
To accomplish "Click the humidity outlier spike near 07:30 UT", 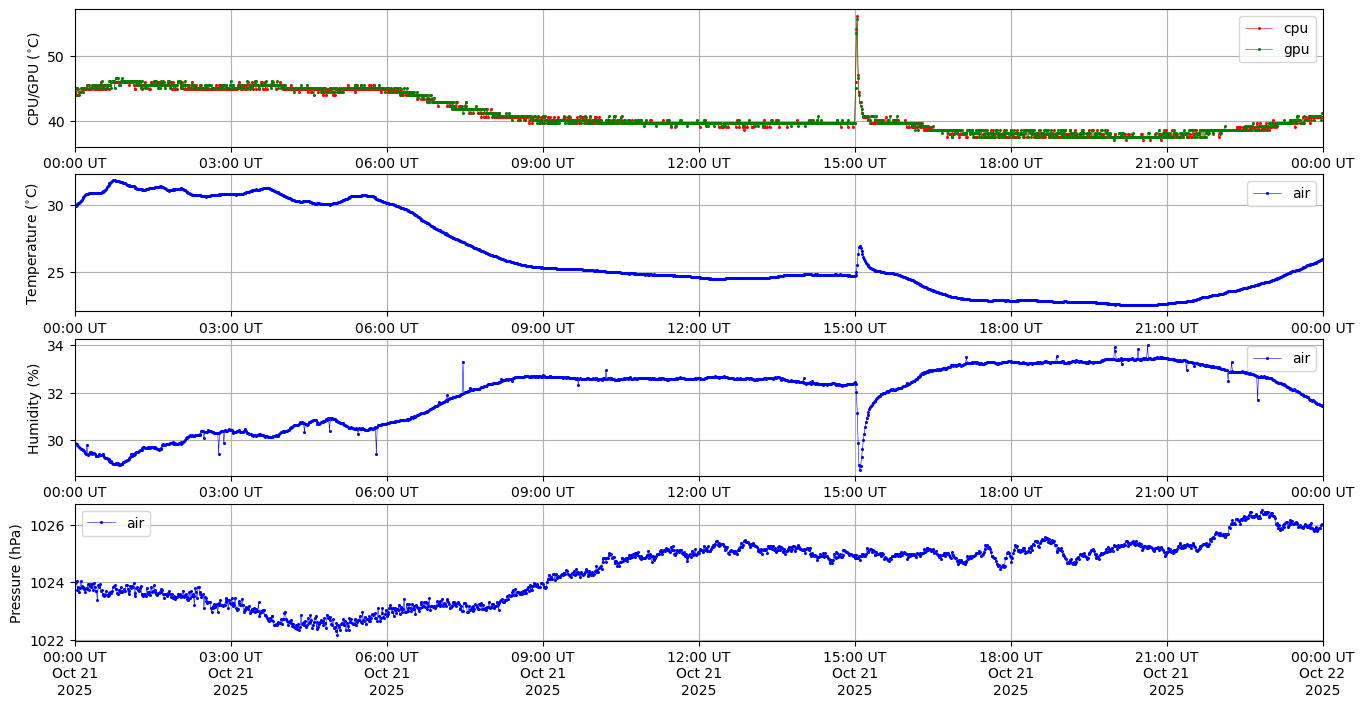I will tap(463, 362).
